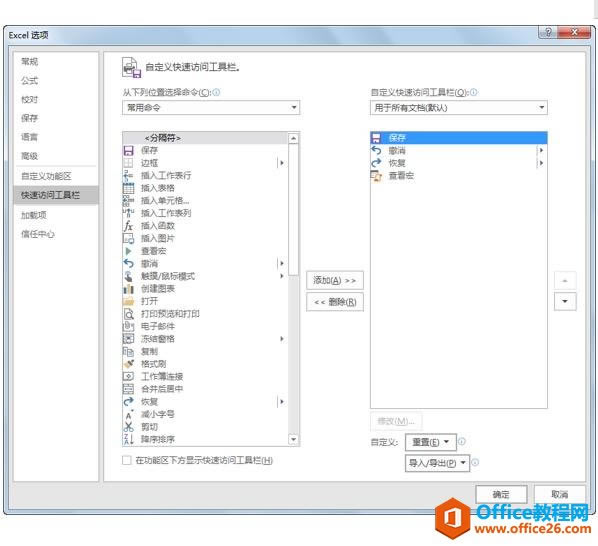Viewport: 598px width, 546px height.
Task: Open the 用于所有文档(默认) dropdown
Action: (x=459, y=108)
